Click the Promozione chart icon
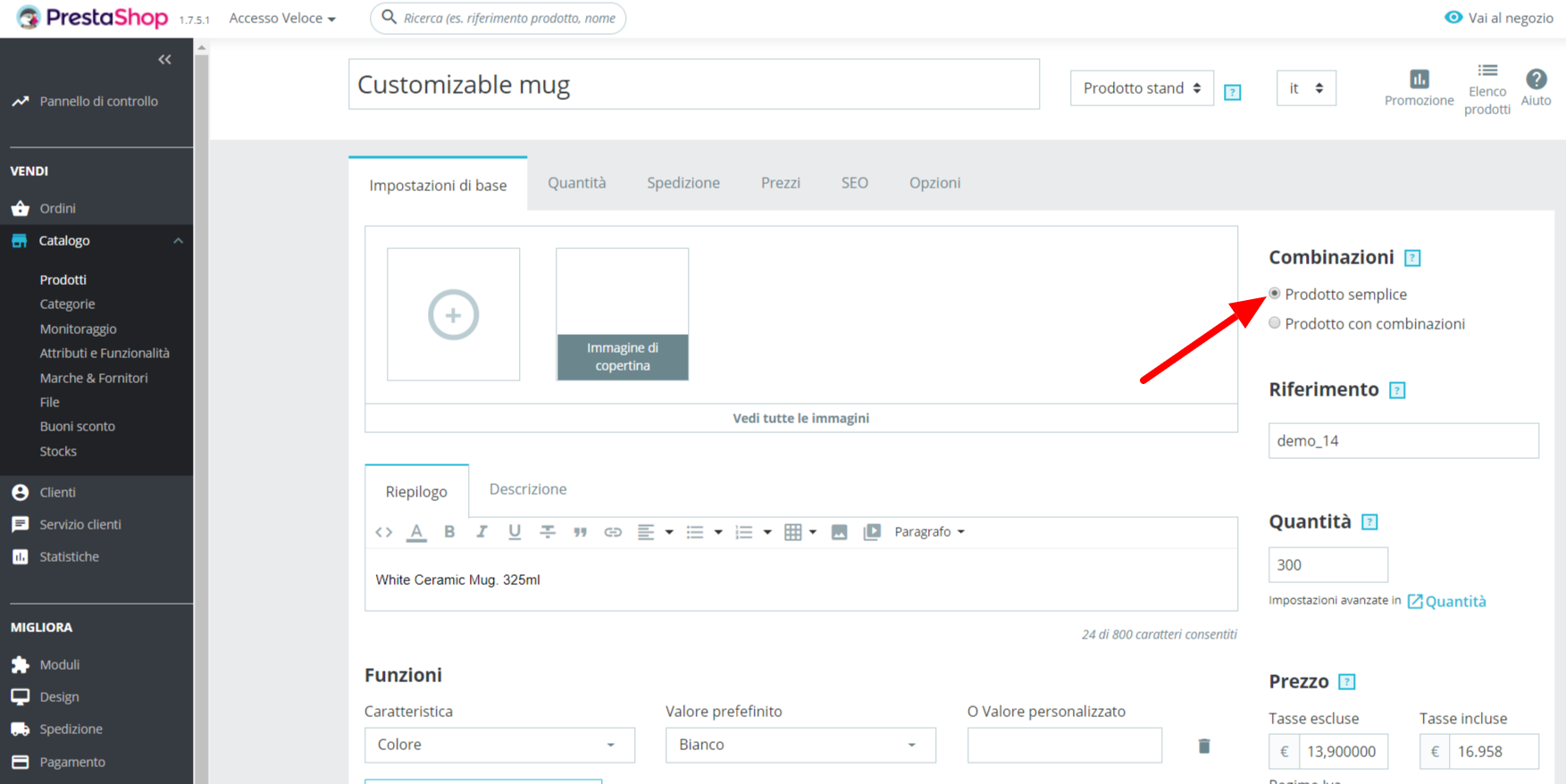Viewport: 1566px width, 784px height. click(1419, 79)
